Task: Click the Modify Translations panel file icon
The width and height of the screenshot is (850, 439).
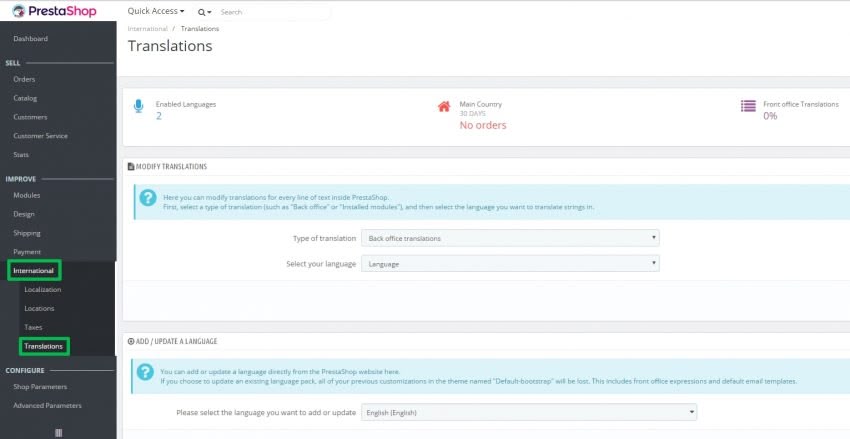Action: click(131, 166)
